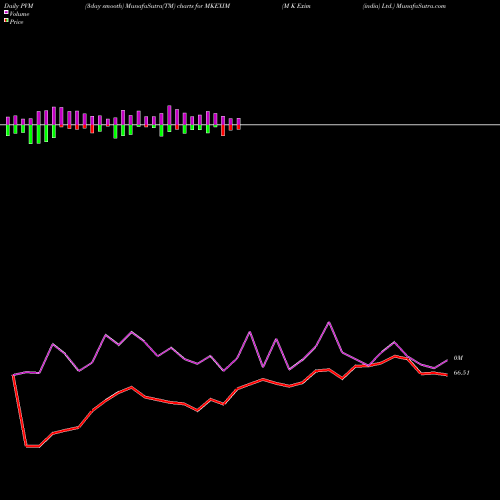Click the lowest flat trough of the red price line
This screenshot has width=500, height=500.
pyautogui.click(x=33, y=446)
